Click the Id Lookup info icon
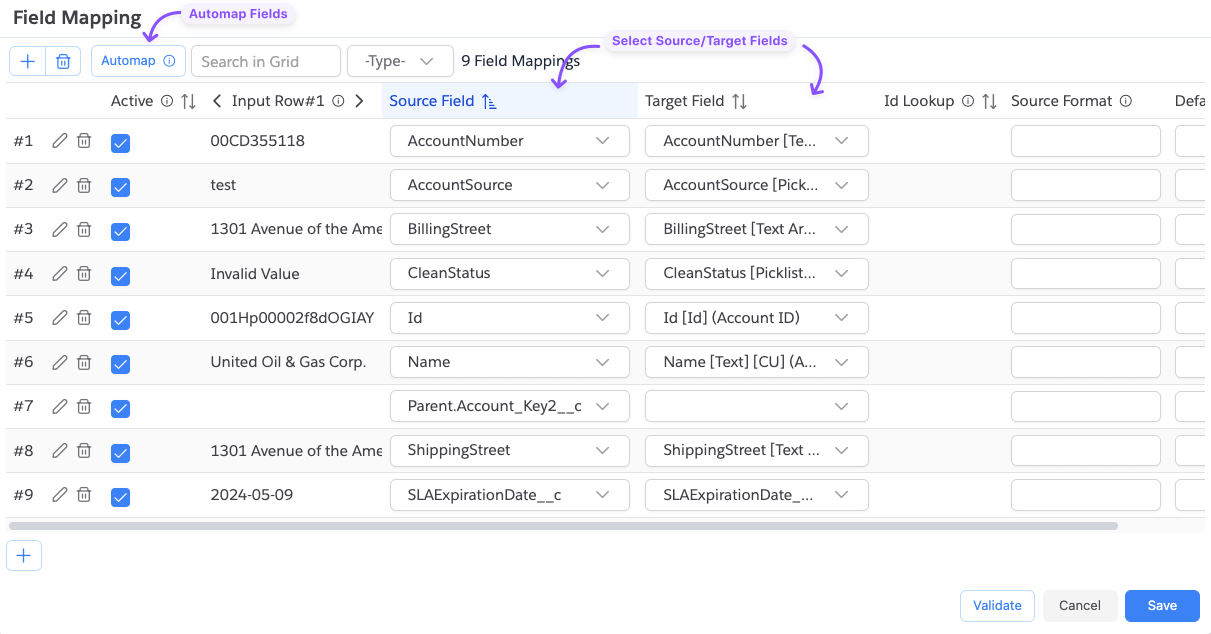This screenshot has width=1211, height=634. [x=968, y=101]
